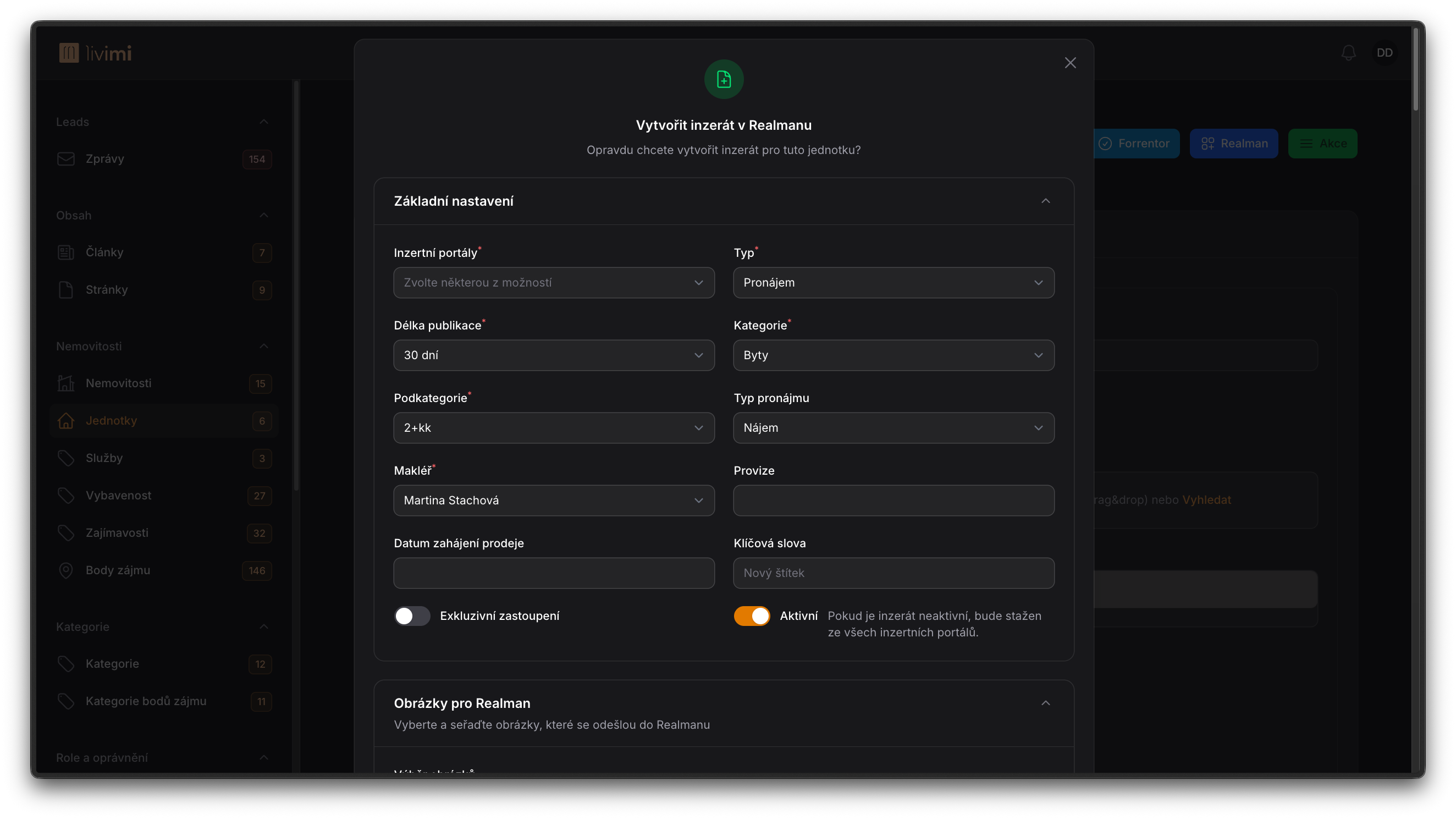The height and width of the screenshot is (819, 1456).
Task: Click the Služby tag icon
Action: click(x=66, y=458)
